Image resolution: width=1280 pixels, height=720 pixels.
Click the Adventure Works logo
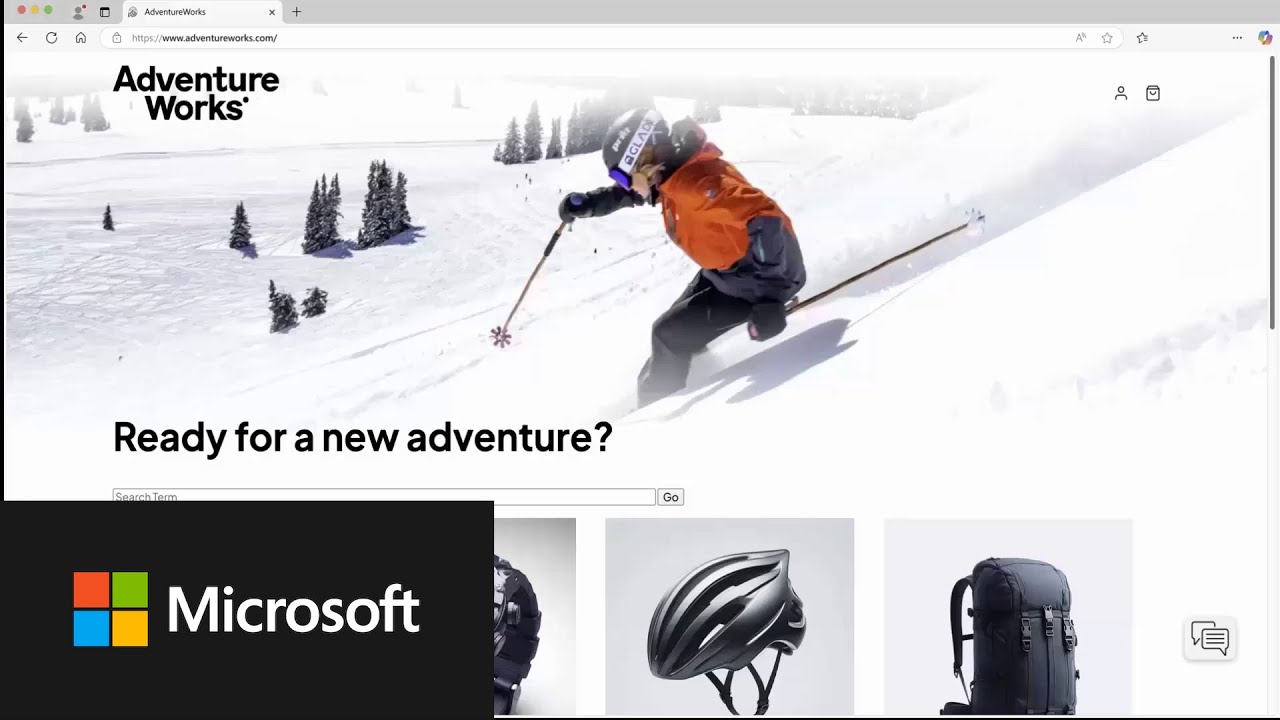click(x=196, y=93)
